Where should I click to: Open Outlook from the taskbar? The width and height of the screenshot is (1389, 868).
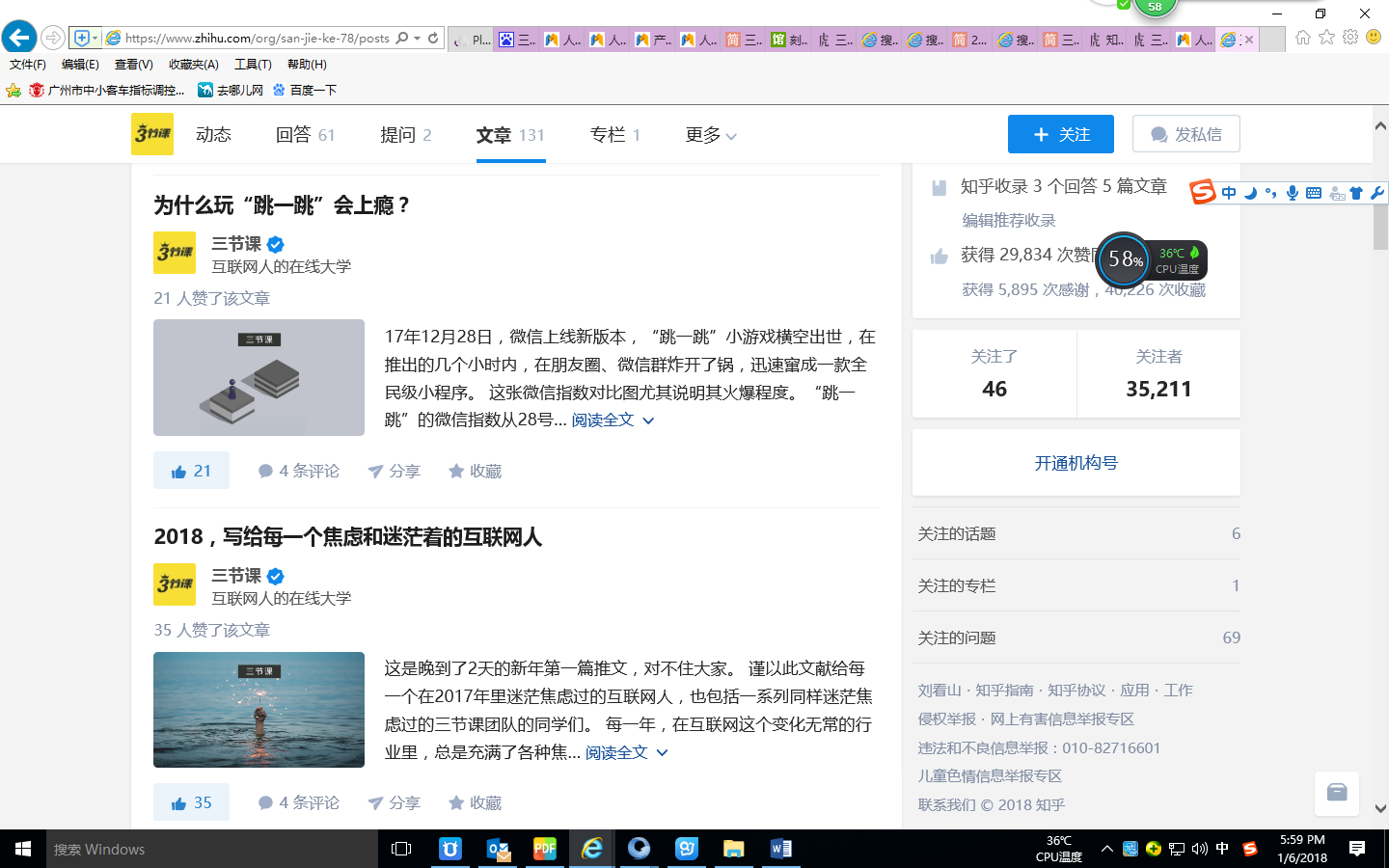tap(498, 849)
